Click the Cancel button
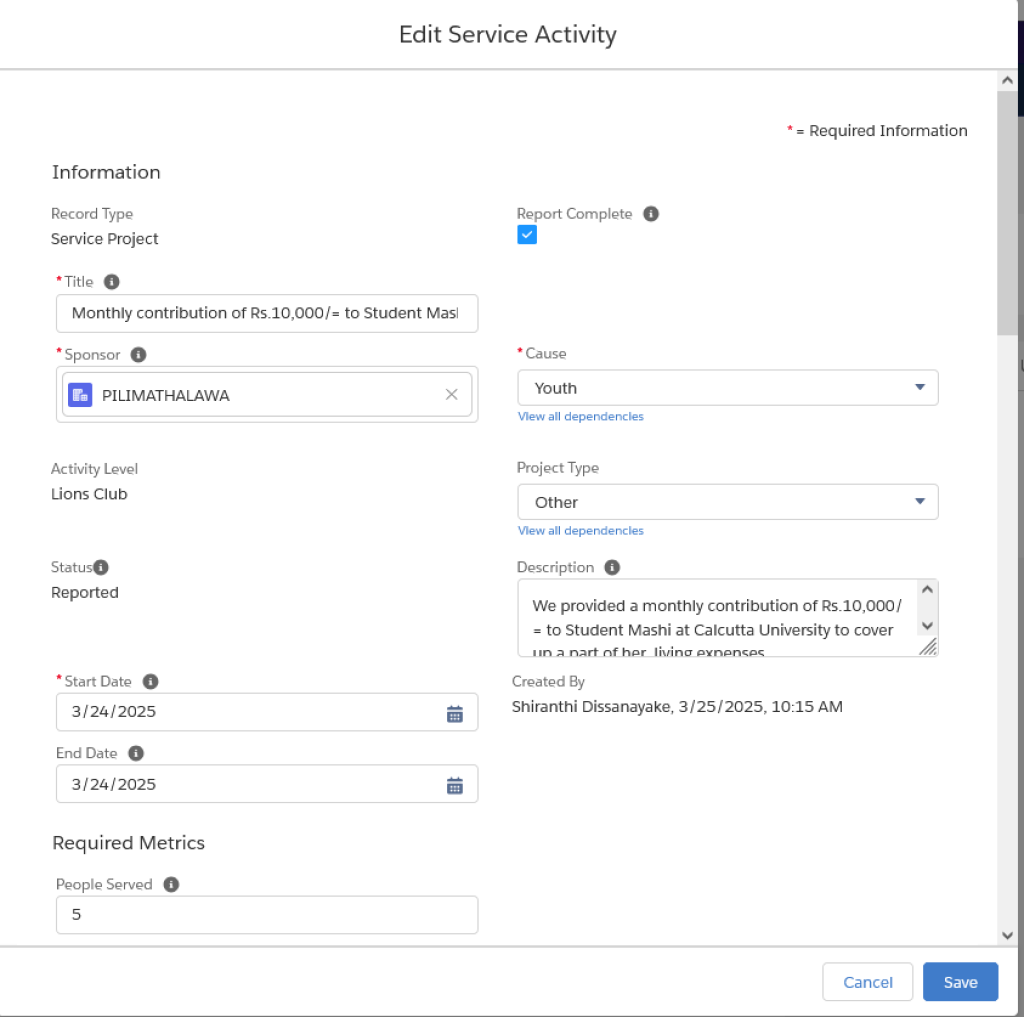Image resolution: width=1024 pixels, height=1017 pixels. point(867,982)
